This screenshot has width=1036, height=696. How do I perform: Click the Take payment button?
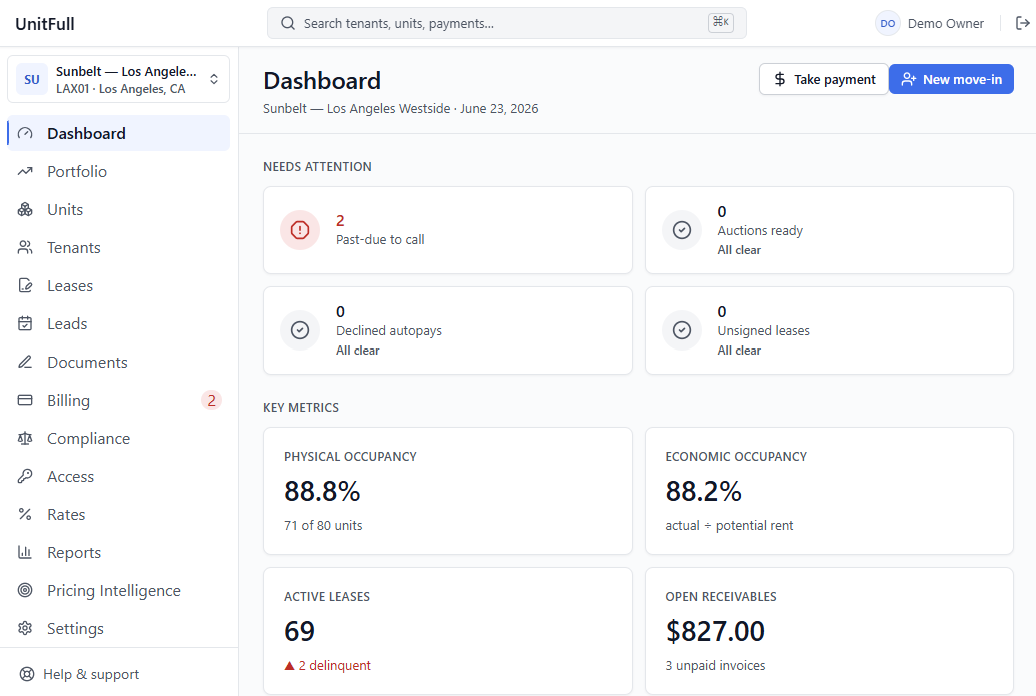[824, 79]
